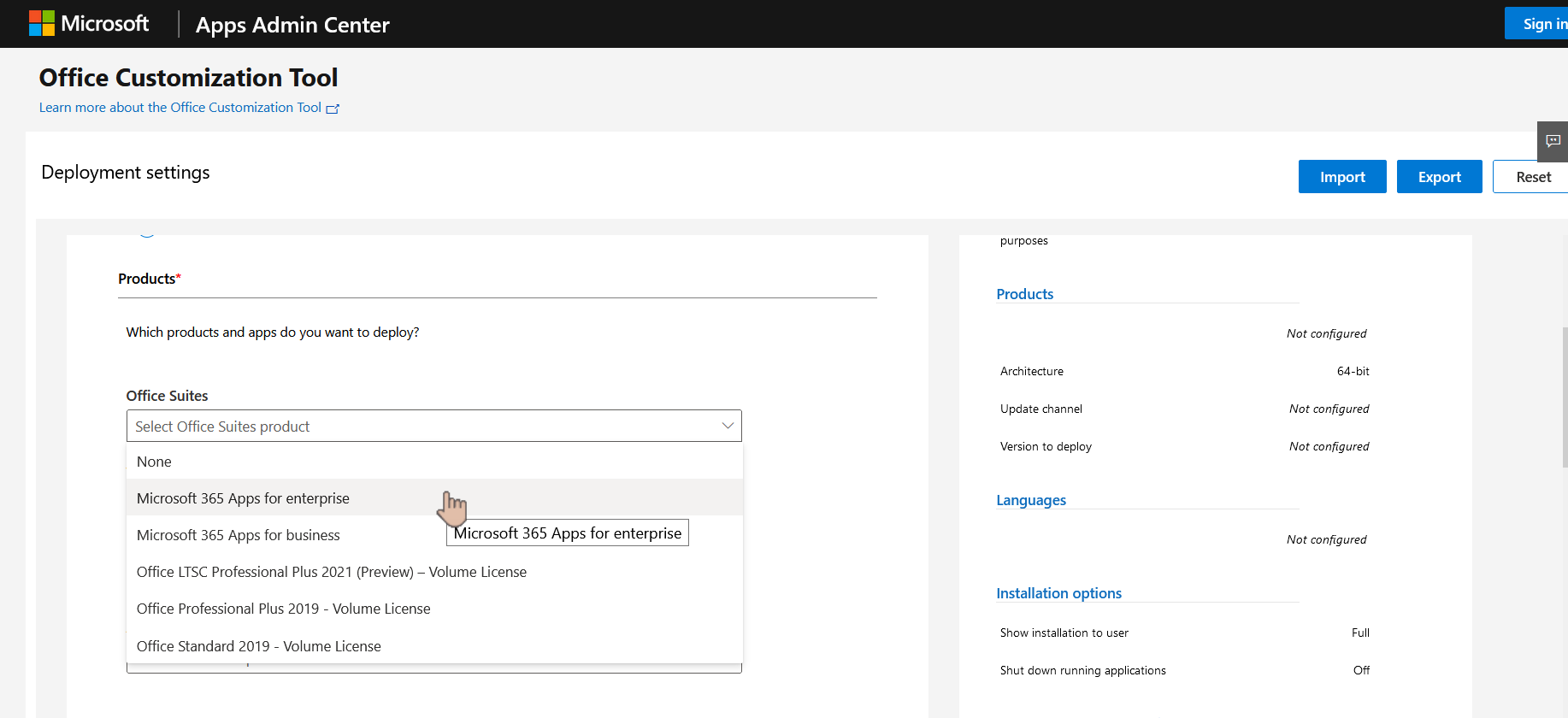Jump to Installation options summary section
This screenshot has width=1568, height=718.
[x=1058, y=593]
